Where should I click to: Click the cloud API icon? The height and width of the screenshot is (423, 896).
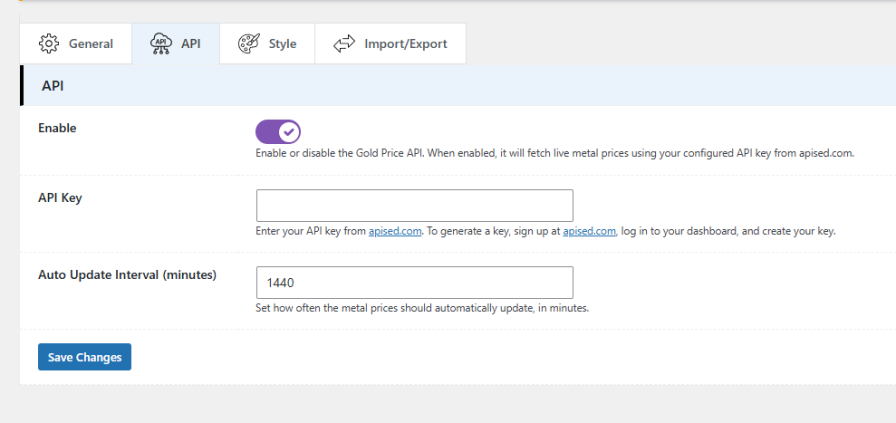[x=161, y=44]
